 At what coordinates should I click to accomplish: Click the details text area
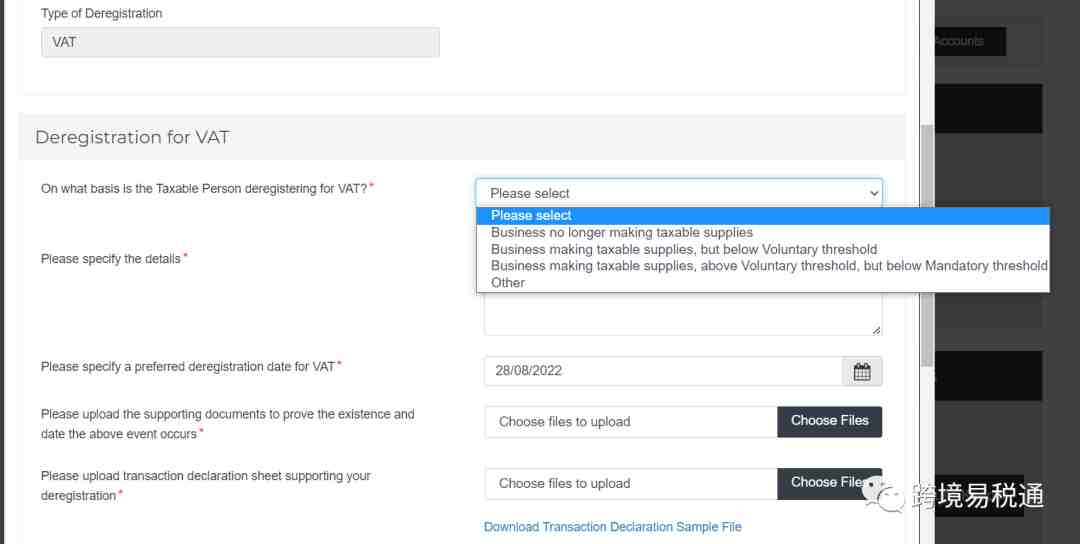(x=682, y=315)
